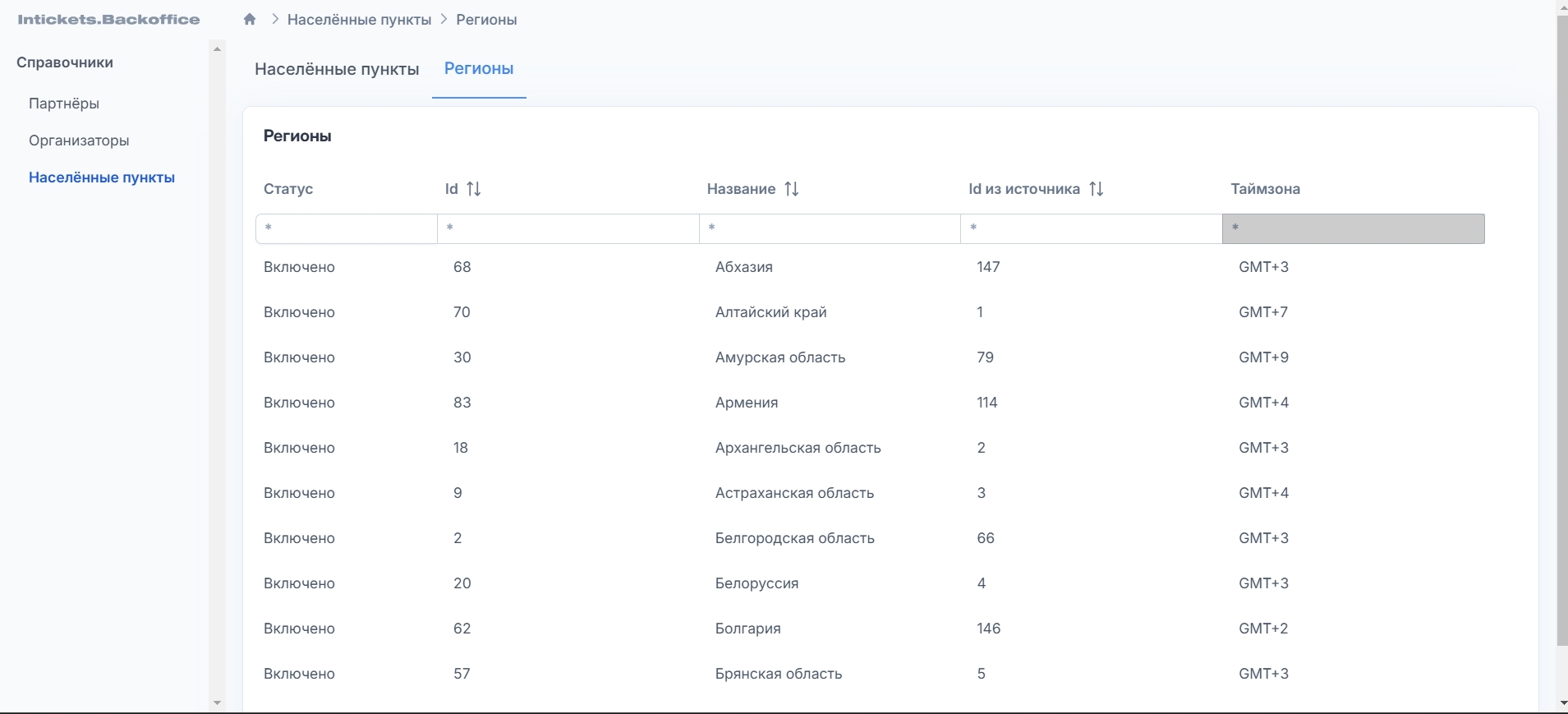The height and width of the screenshot is (714, 1568).
Task: Click source Id 114 for Армения
Action: coord(987,403)
